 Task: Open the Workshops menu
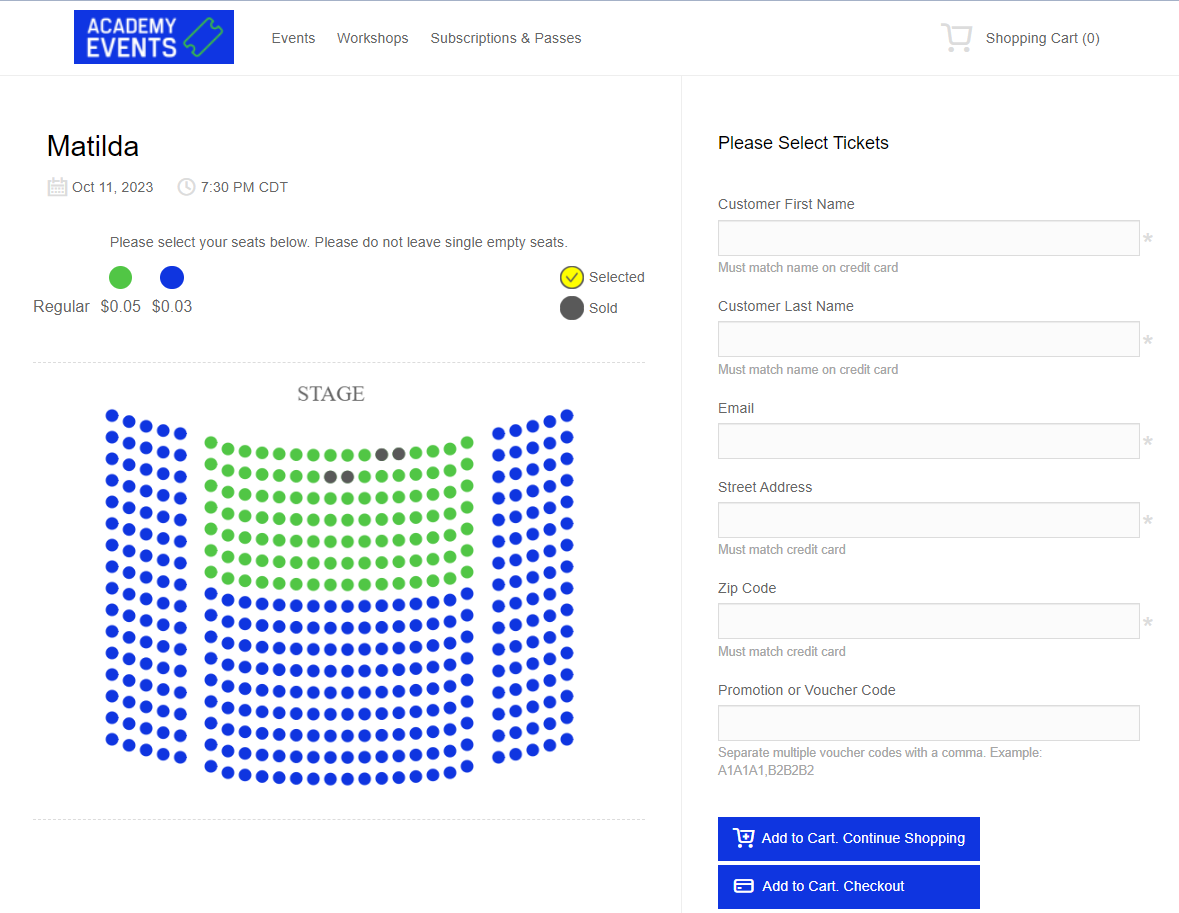[x=372, y=38]
